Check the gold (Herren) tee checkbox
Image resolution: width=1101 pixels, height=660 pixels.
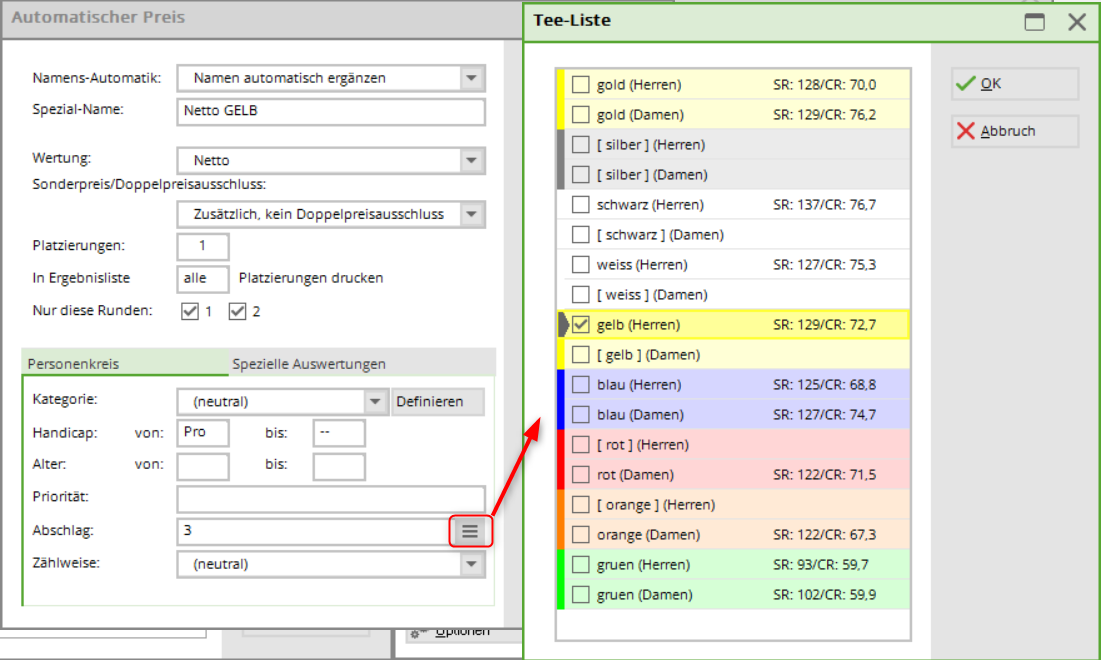(581, 85)
